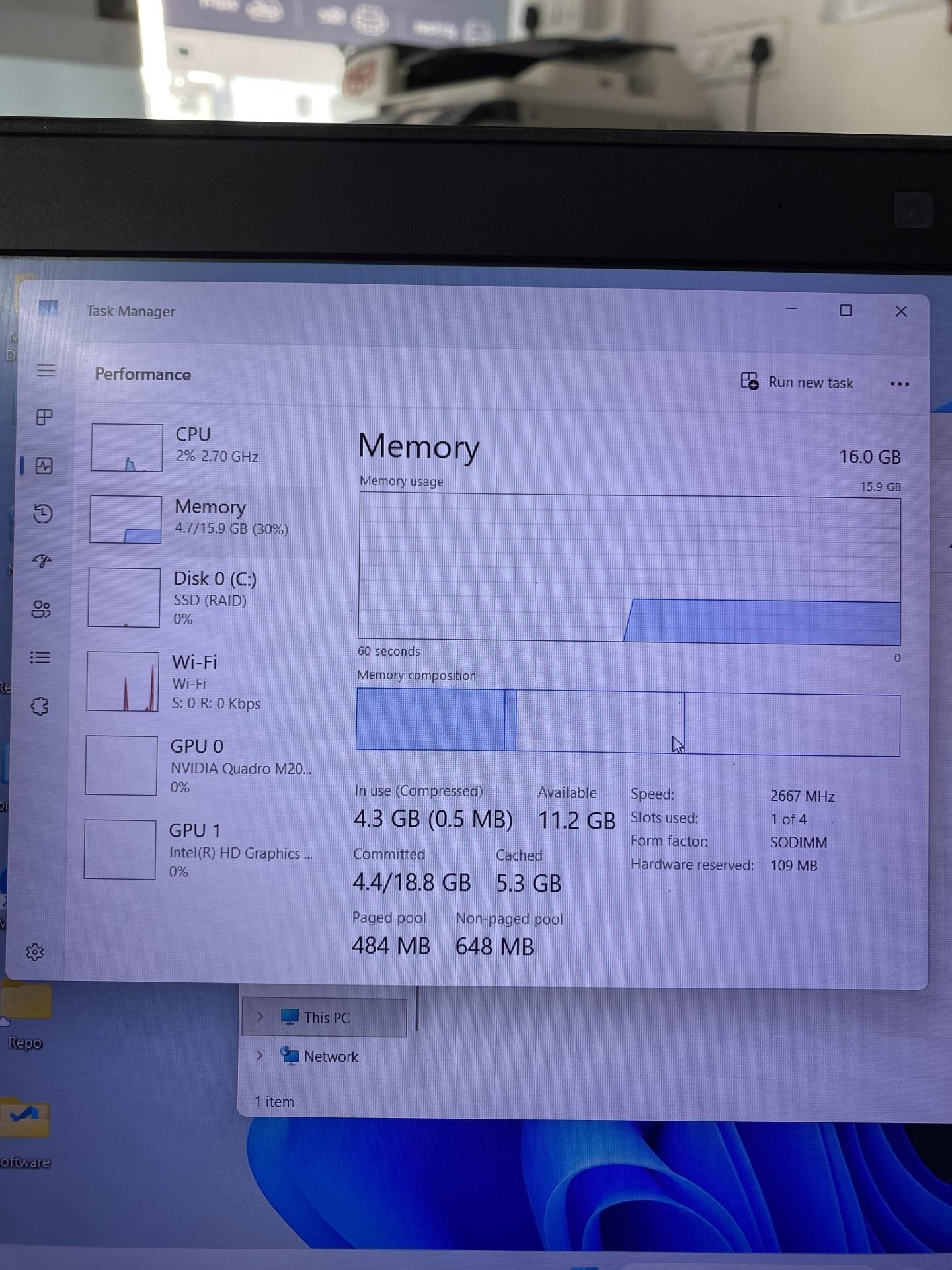Maximize the Task Manager window
This screenshot has width=952, height=1270.
click(846, 310)
